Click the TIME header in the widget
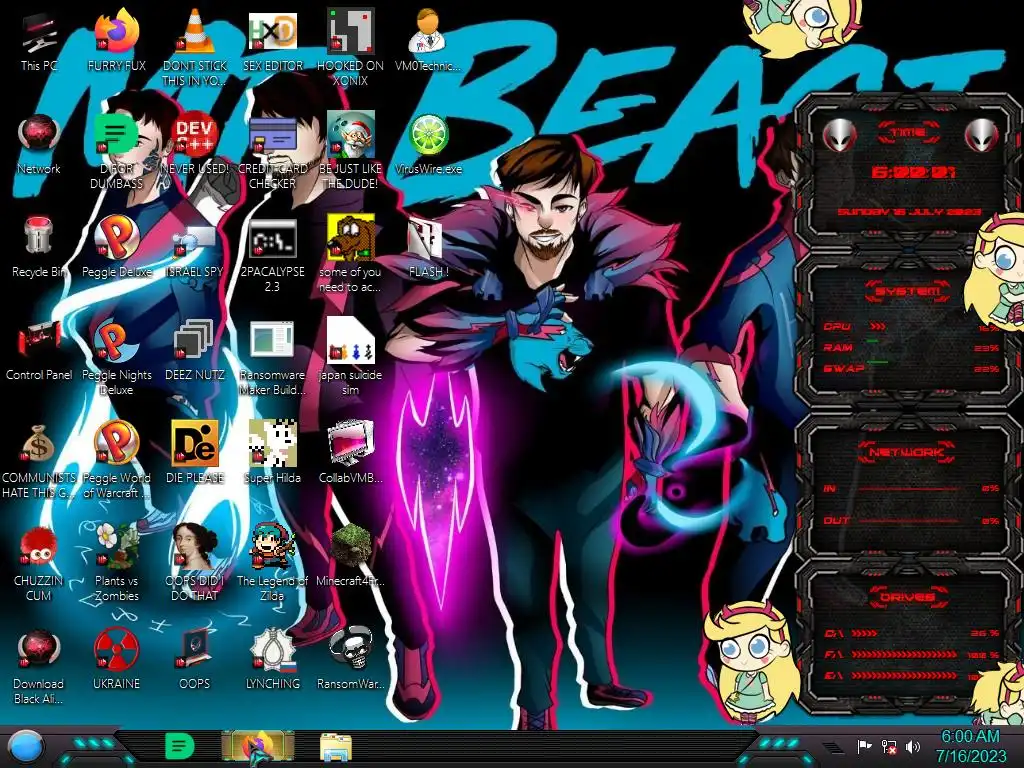The height and width of the screenshot is (768, 1024). [908, 133]
